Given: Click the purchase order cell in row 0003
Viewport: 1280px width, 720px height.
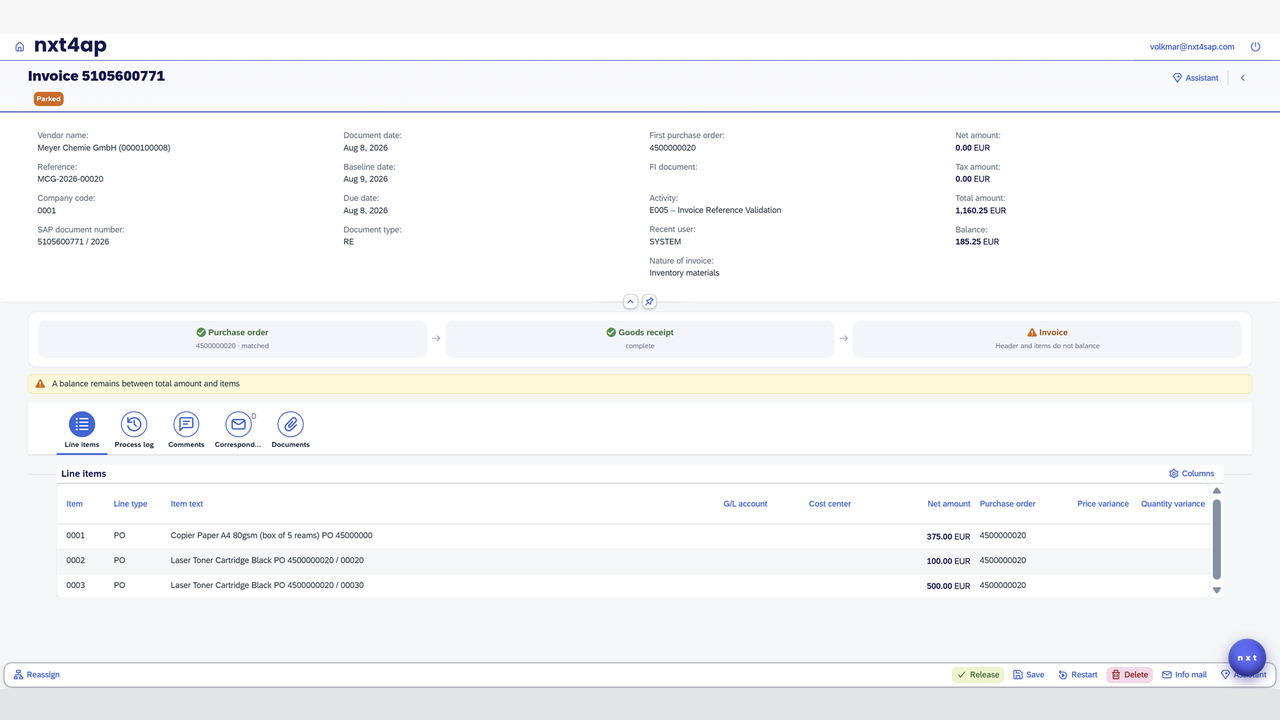Looking at the screenshot, I should coord(1003,586).
